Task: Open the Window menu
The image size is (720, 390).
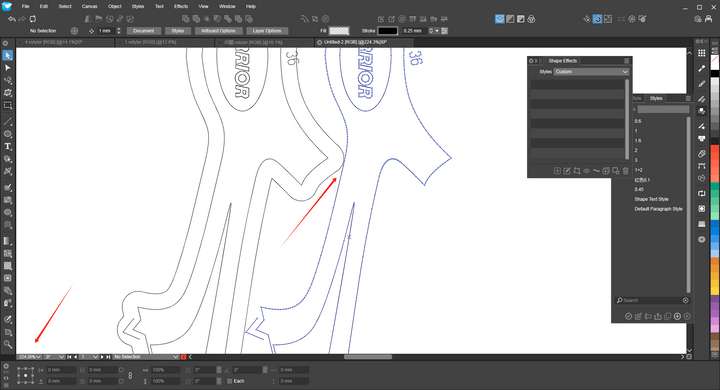Action: pyautogui.click(x=226, y=6)
